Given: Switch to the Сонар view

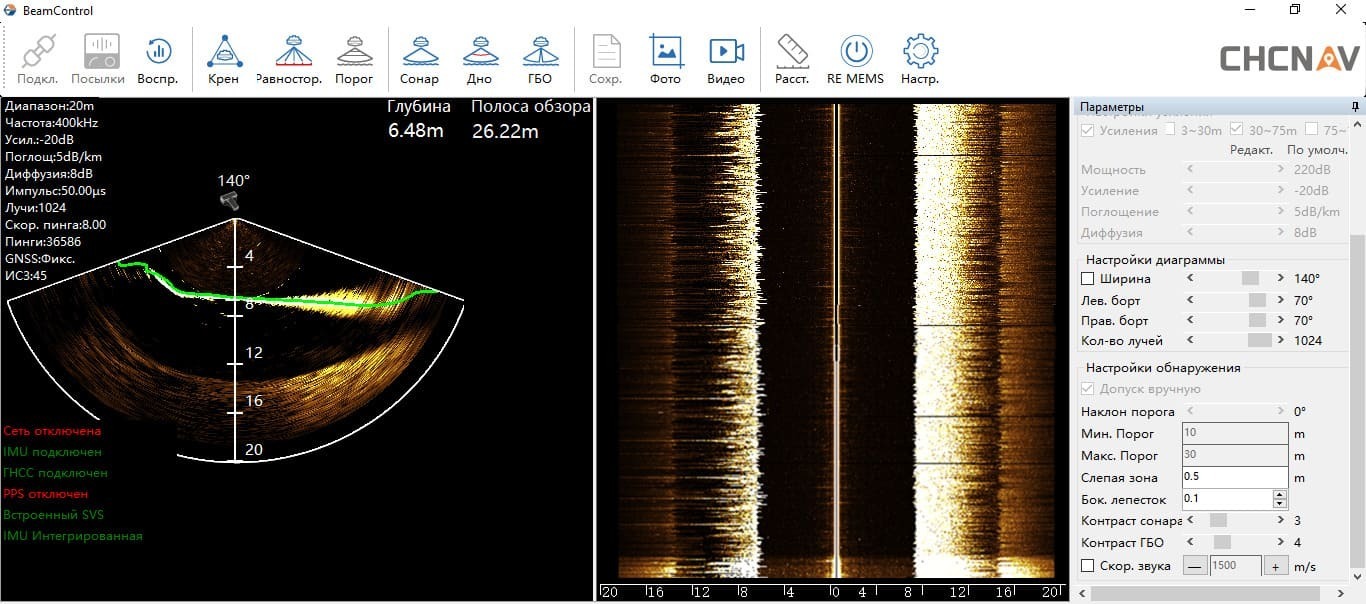Looking at the screenshot, I should [419, 59].
